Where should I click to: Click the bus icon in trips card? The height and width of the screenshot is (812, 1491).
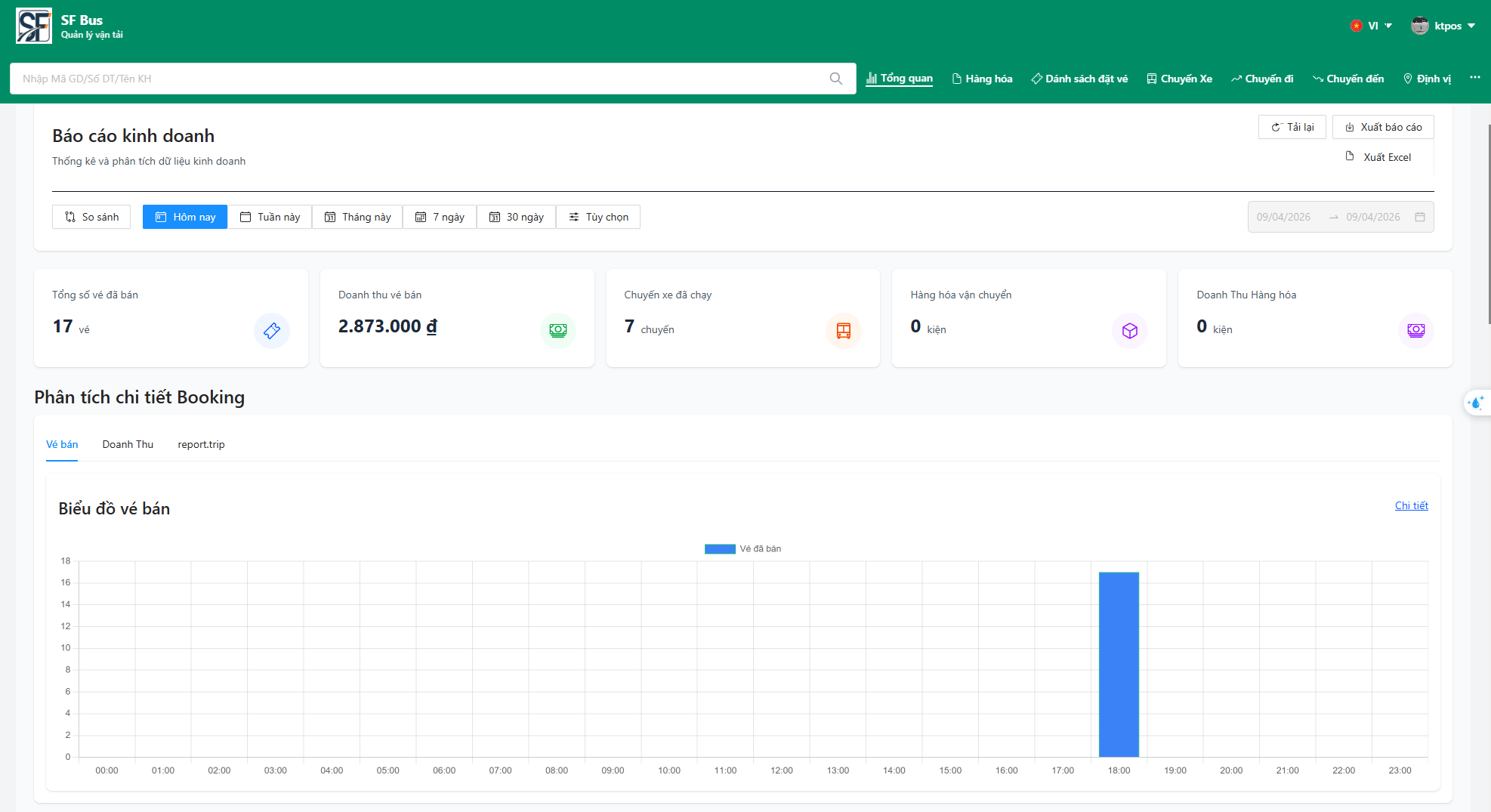(x=843, y=330)
